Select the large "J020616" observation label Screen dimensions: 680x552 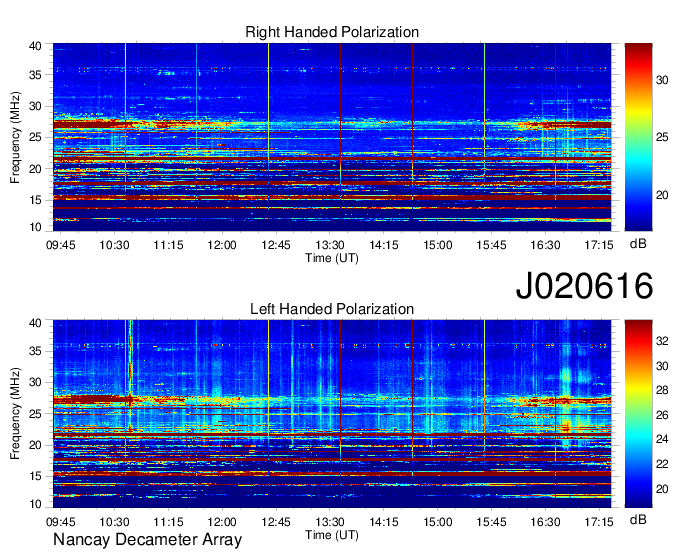pos(584,286)
